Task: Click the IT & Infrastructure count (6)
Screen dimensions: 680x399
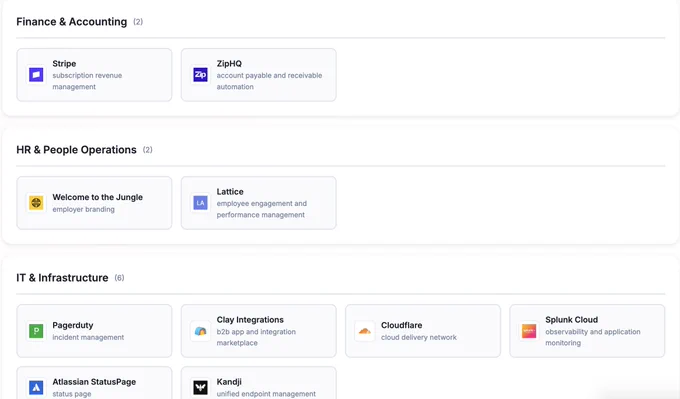Action: [119, 278]
